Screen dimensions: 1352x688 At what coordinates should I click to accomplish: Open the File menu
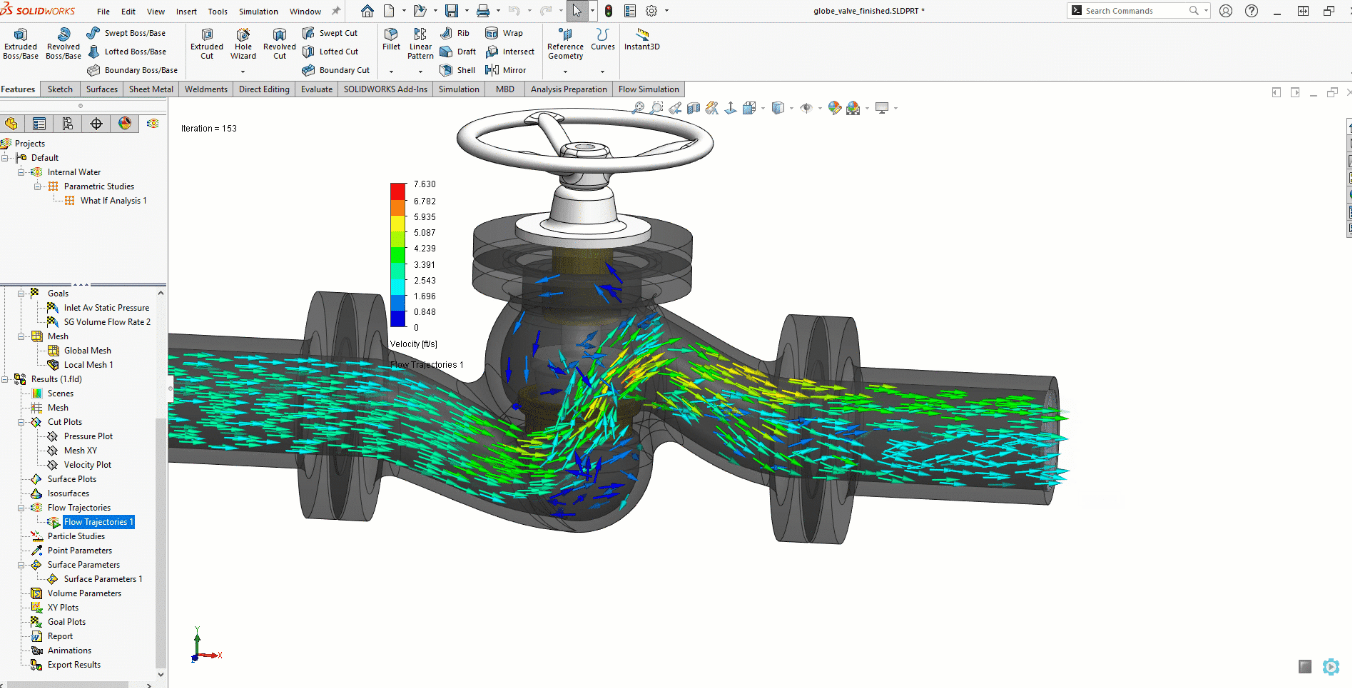click(103, 12)
